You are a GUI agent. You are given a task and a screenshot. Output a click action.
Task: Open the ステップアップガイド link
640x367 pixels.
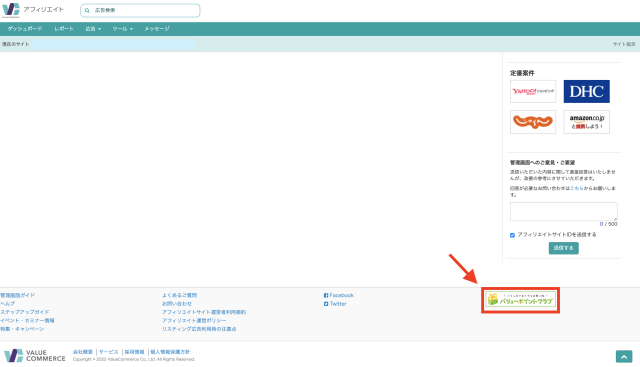point(24,312)
